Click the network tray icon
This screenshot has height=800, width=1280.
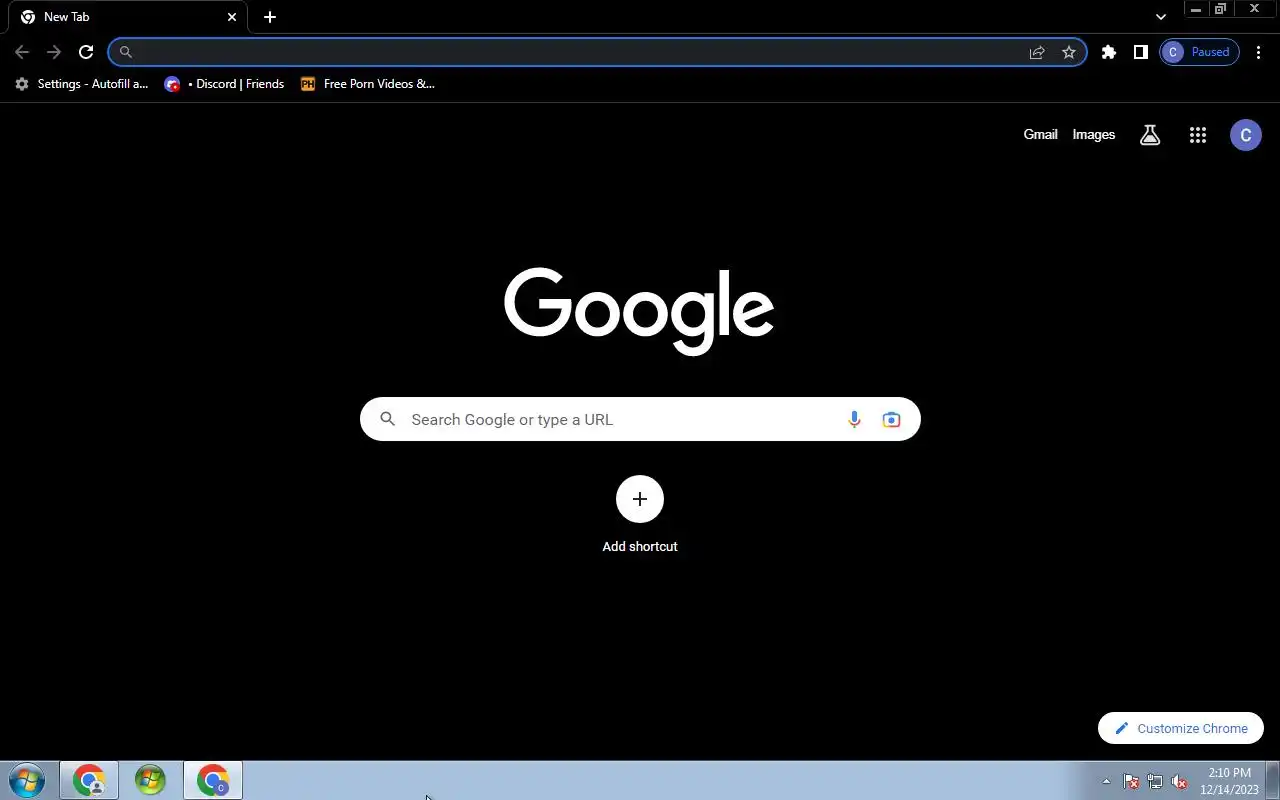point(1155,781)
